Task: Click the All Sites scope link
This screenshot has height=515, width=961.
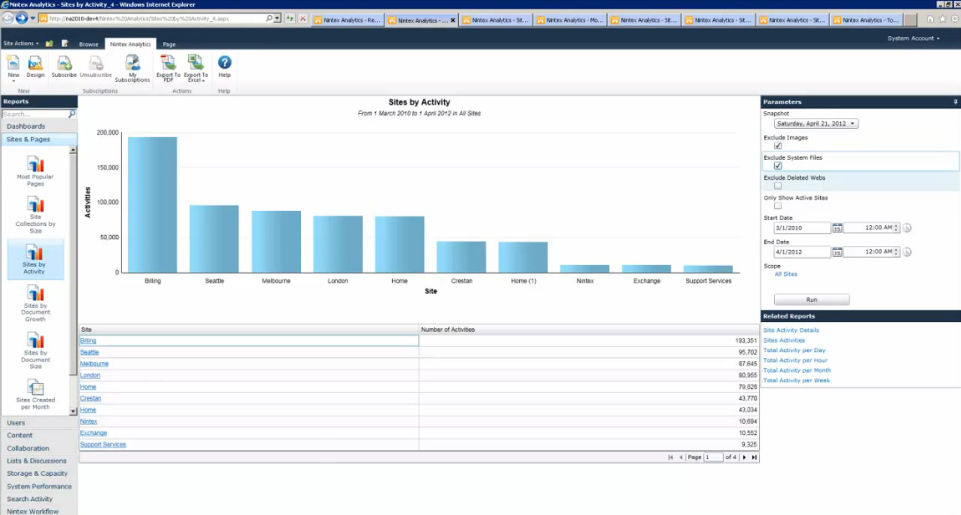Action: [786, 274]
